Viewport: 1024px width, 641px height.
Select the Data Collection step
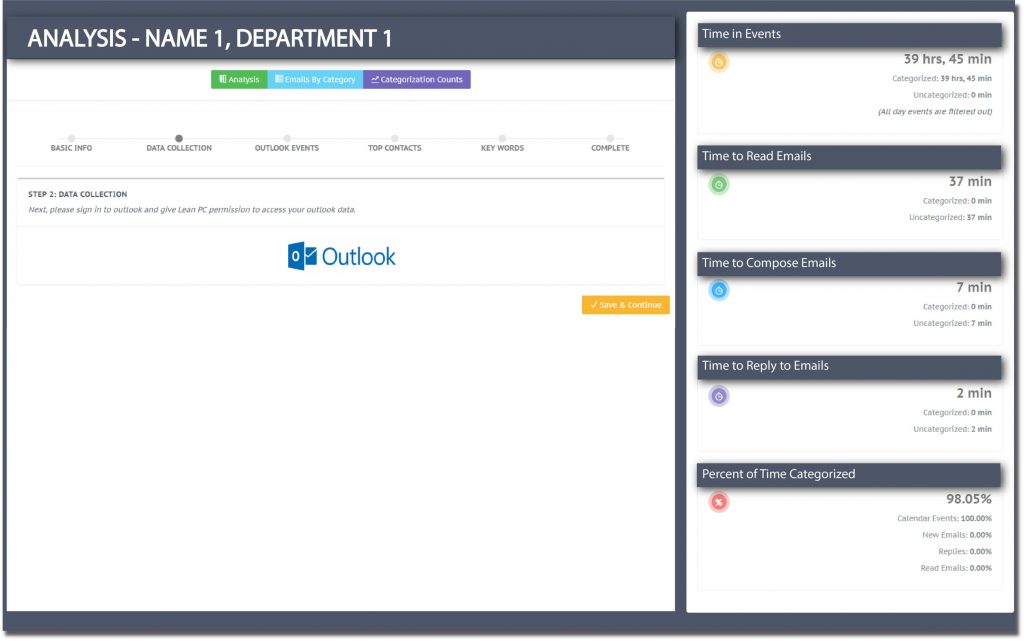point(179,144)
